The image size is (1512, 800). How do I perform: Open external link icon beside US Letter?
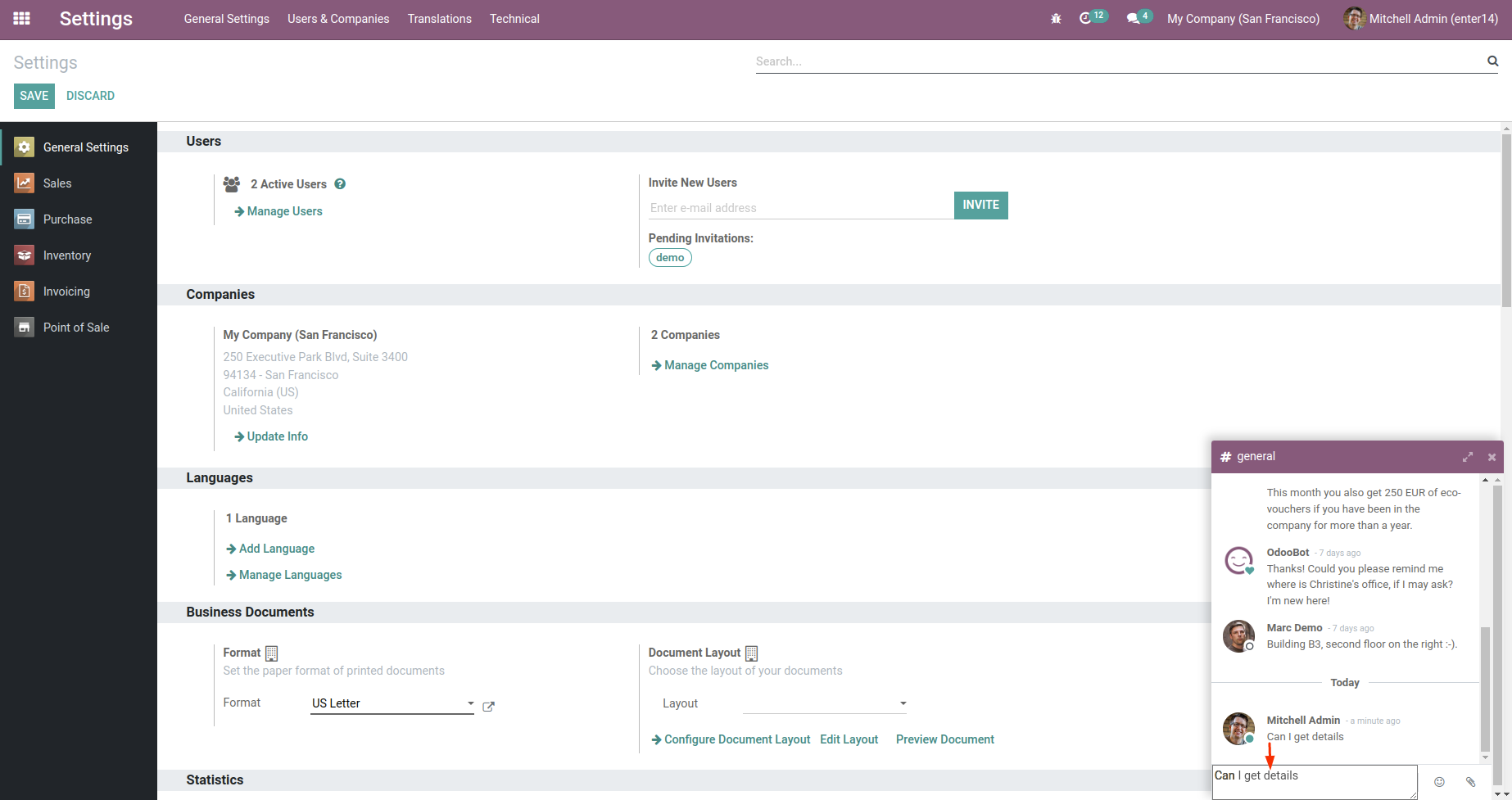click(x=488, y=707)
